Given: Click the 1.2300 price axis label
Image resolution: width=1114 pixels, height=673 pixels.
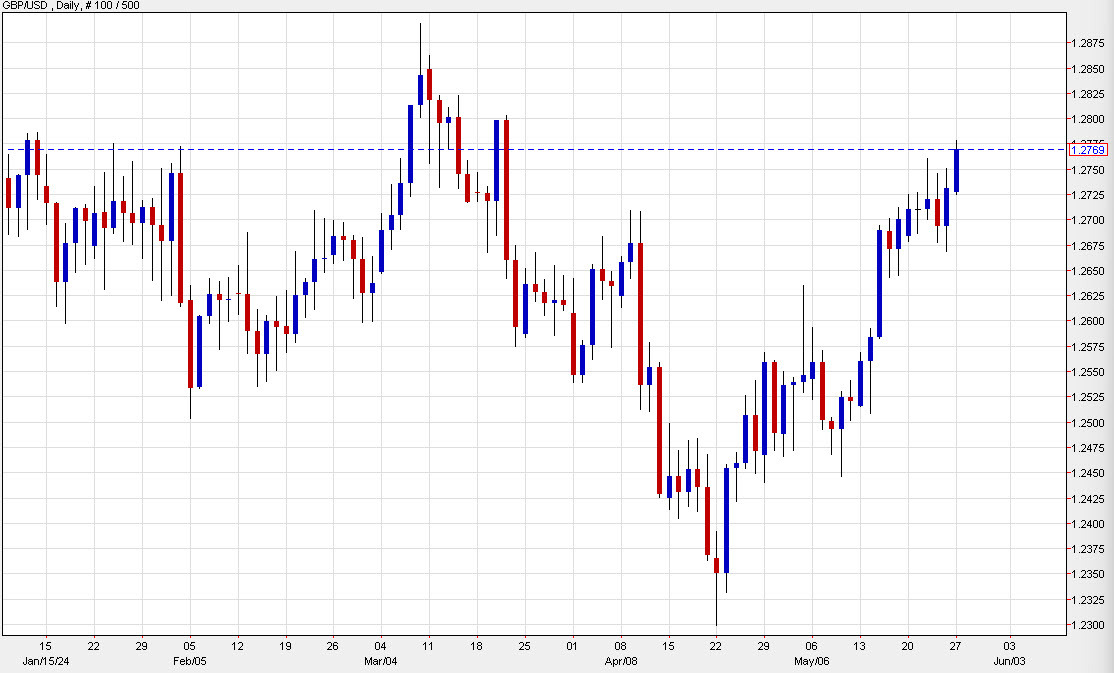Looking at the screenshot, I should point(1089,622).
